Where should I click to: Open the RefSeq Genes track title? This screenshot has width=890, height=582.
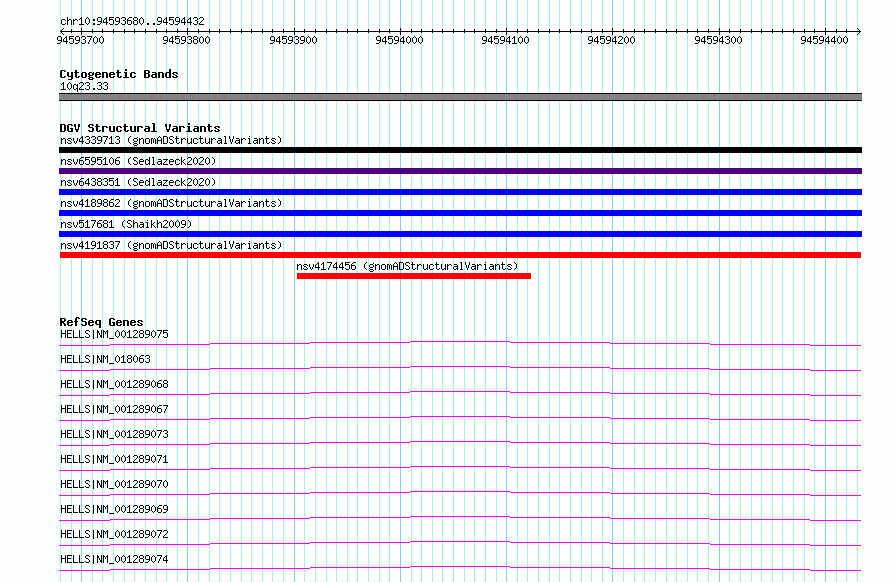(x=101, y=322)
